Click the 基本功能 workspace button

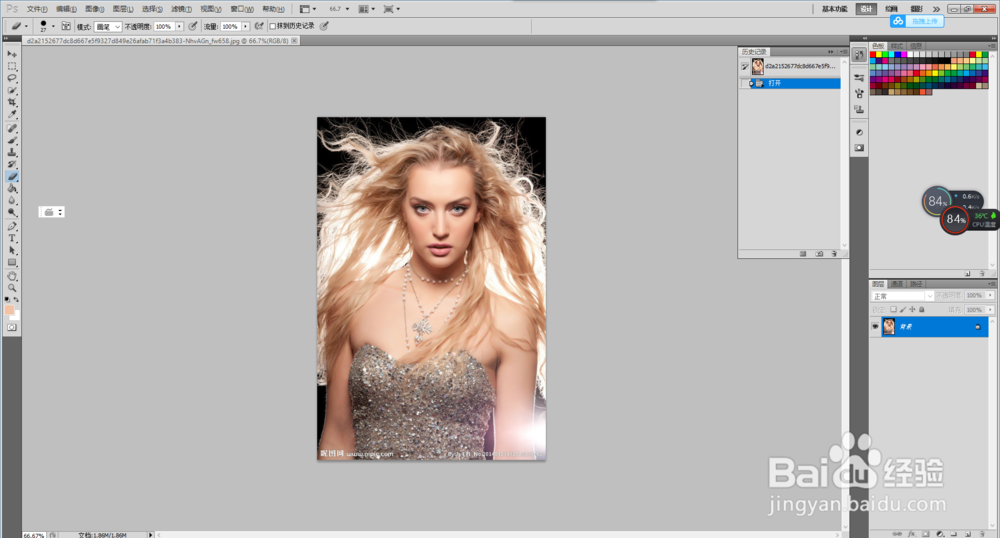pyautogui.click(x=835, y=9)
